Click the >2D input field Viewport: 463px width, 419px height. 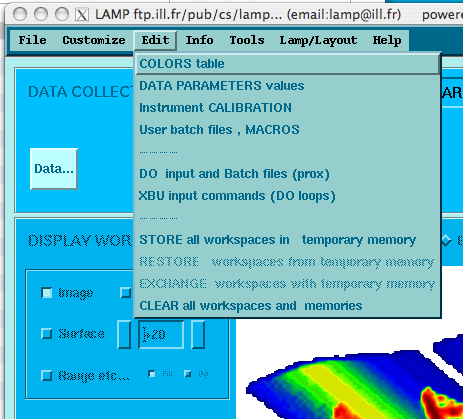[161, 334]
